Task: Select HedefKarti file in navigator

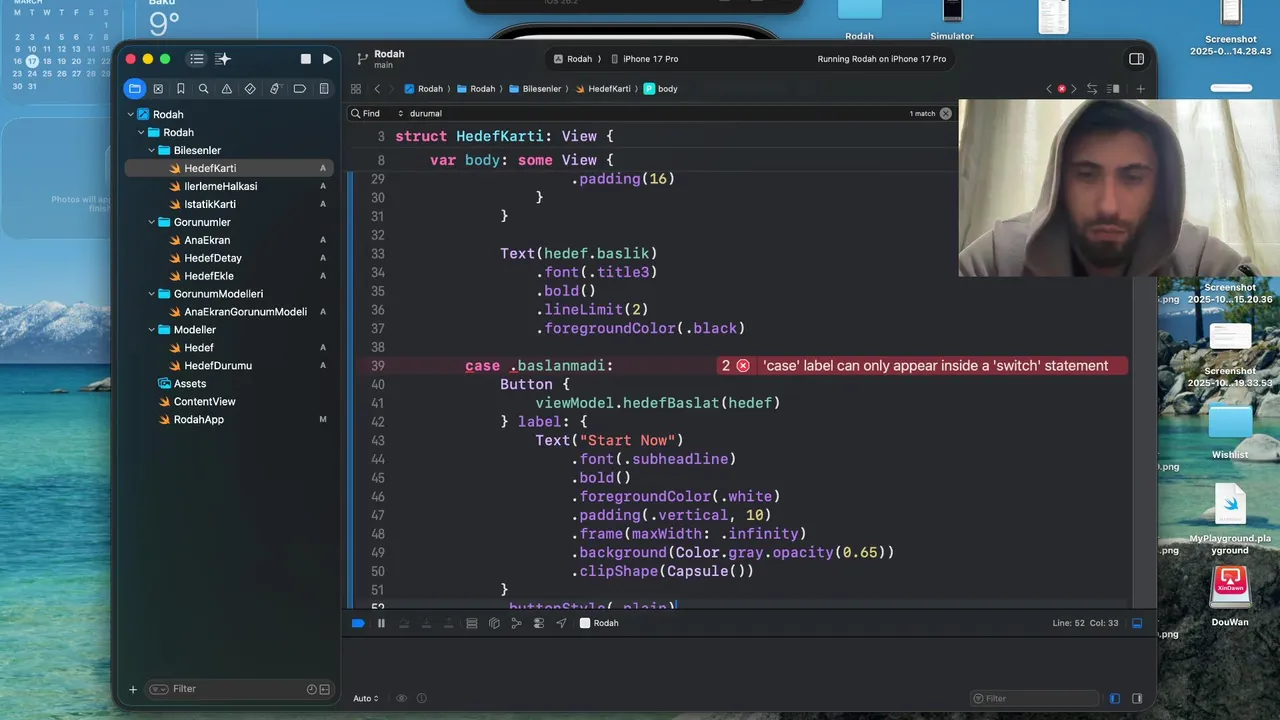Action: pyautogui.click(x=229, y=168)
